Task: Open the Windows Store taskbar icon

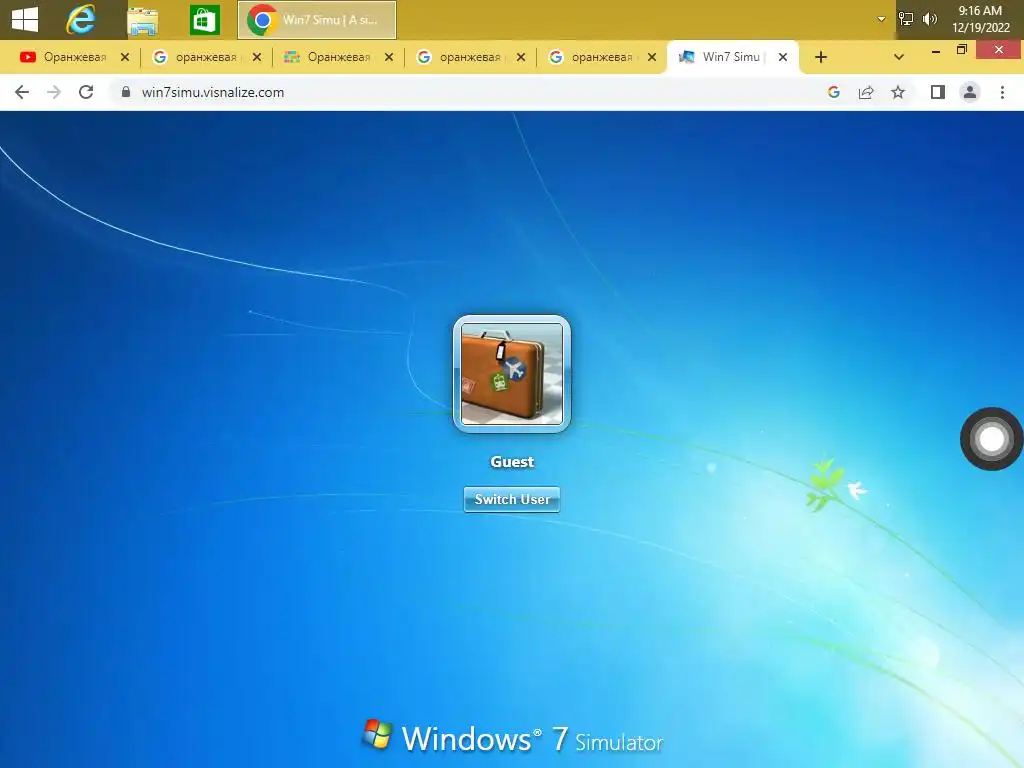Action: click(x=204, y=20)
